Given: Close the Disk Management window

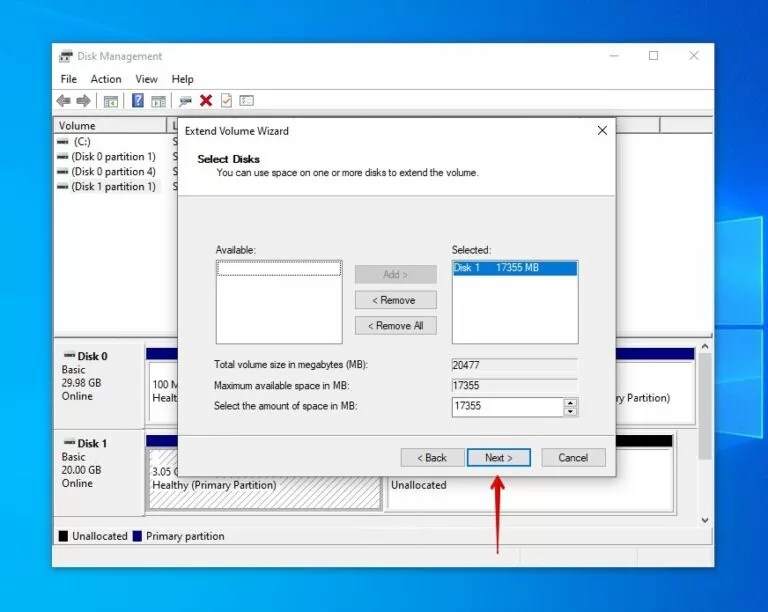Looking at the screenshot, I should tap(694, 56).
